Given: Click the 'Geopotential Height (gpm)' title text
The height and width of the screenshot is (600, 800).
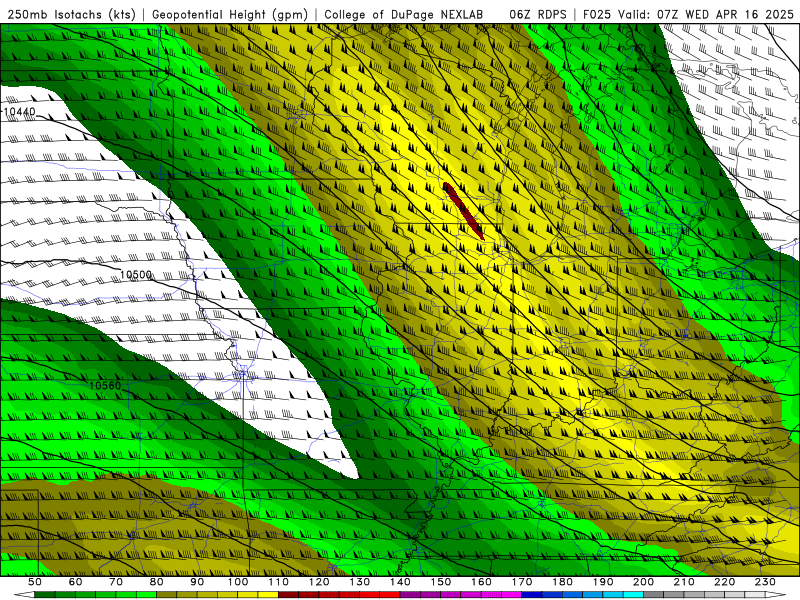Looking at the screenshot, I should 230,14.
